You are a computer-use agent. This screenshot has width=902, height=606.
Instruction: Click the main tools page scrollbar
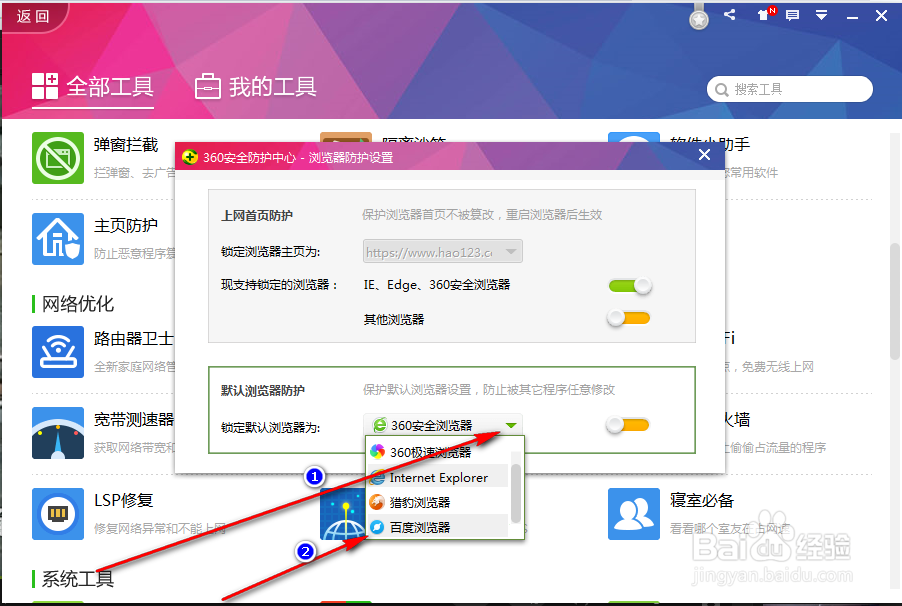click(895, 302)
